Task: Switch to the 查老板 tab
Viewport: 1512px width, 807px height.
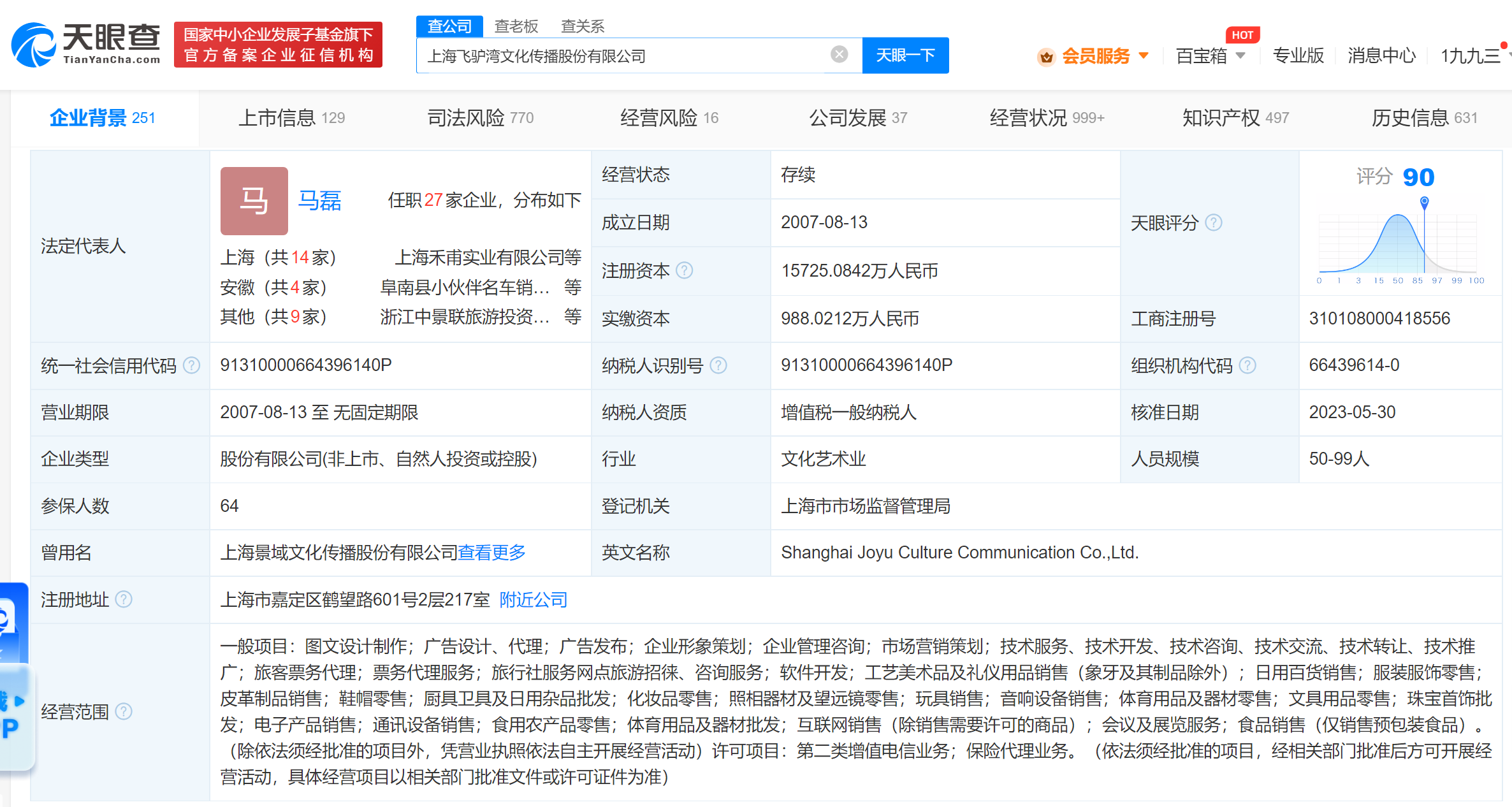Action: tap(516, 26)
